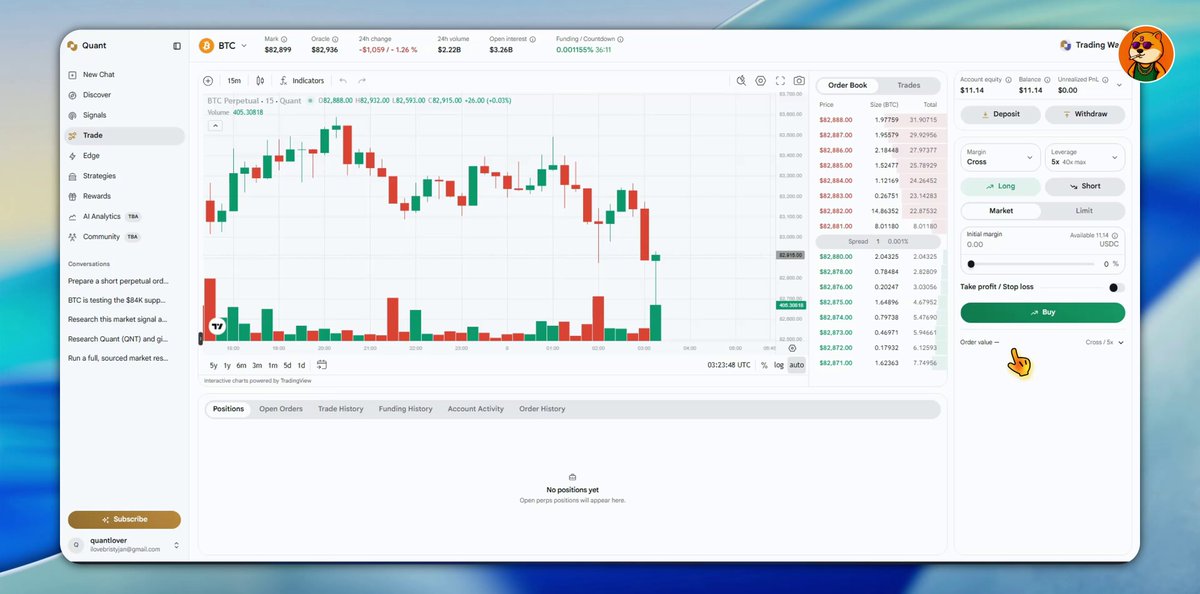Toggle auto scale on chart
Screen dimensions: 1200x594
pos(796,365)
